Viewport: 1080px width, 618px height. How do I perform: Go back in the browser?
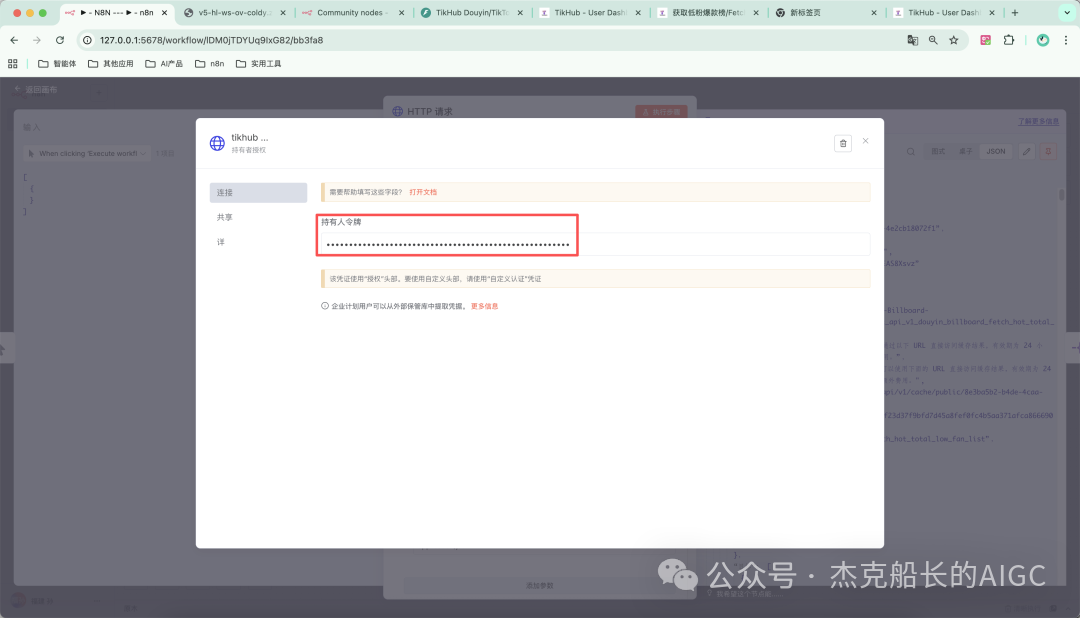[x=14, y=40]
